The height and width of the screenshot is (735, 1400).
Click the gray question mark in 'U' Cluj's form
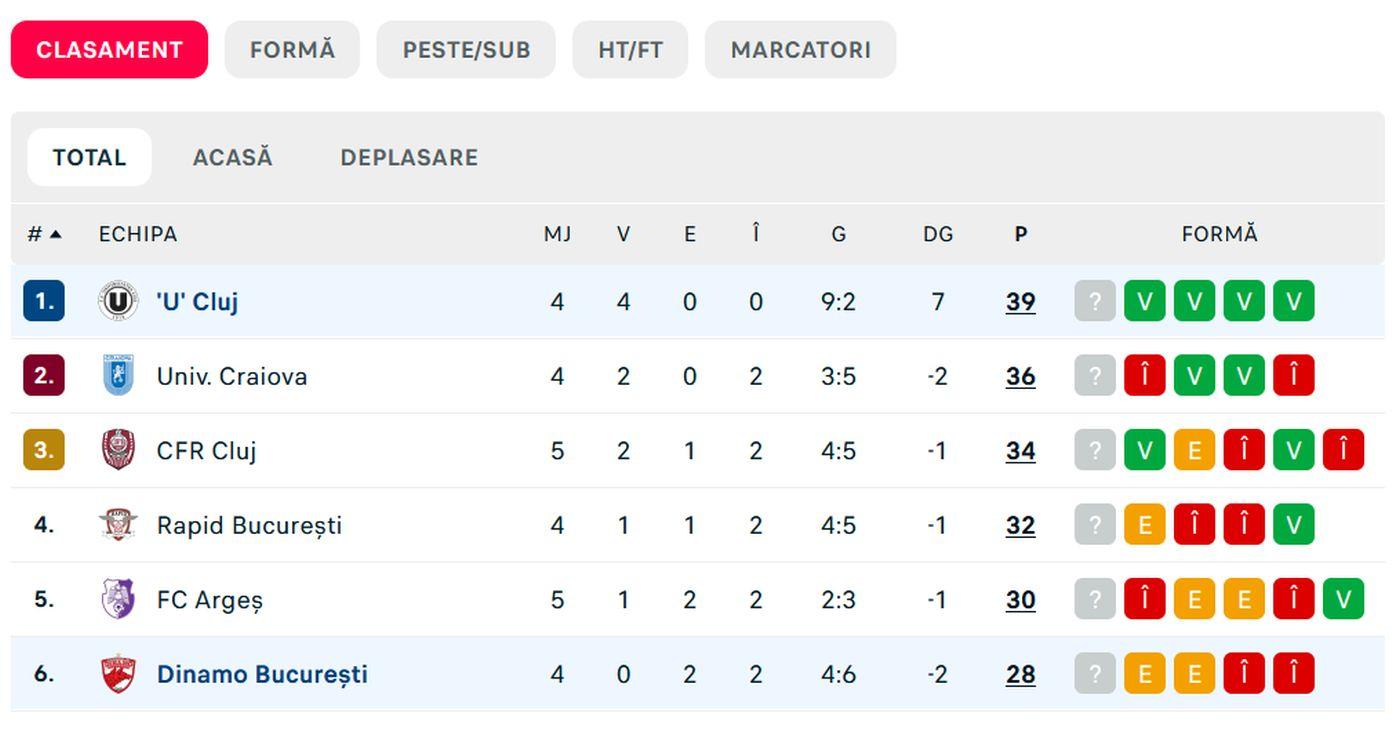pos(1094,301)
